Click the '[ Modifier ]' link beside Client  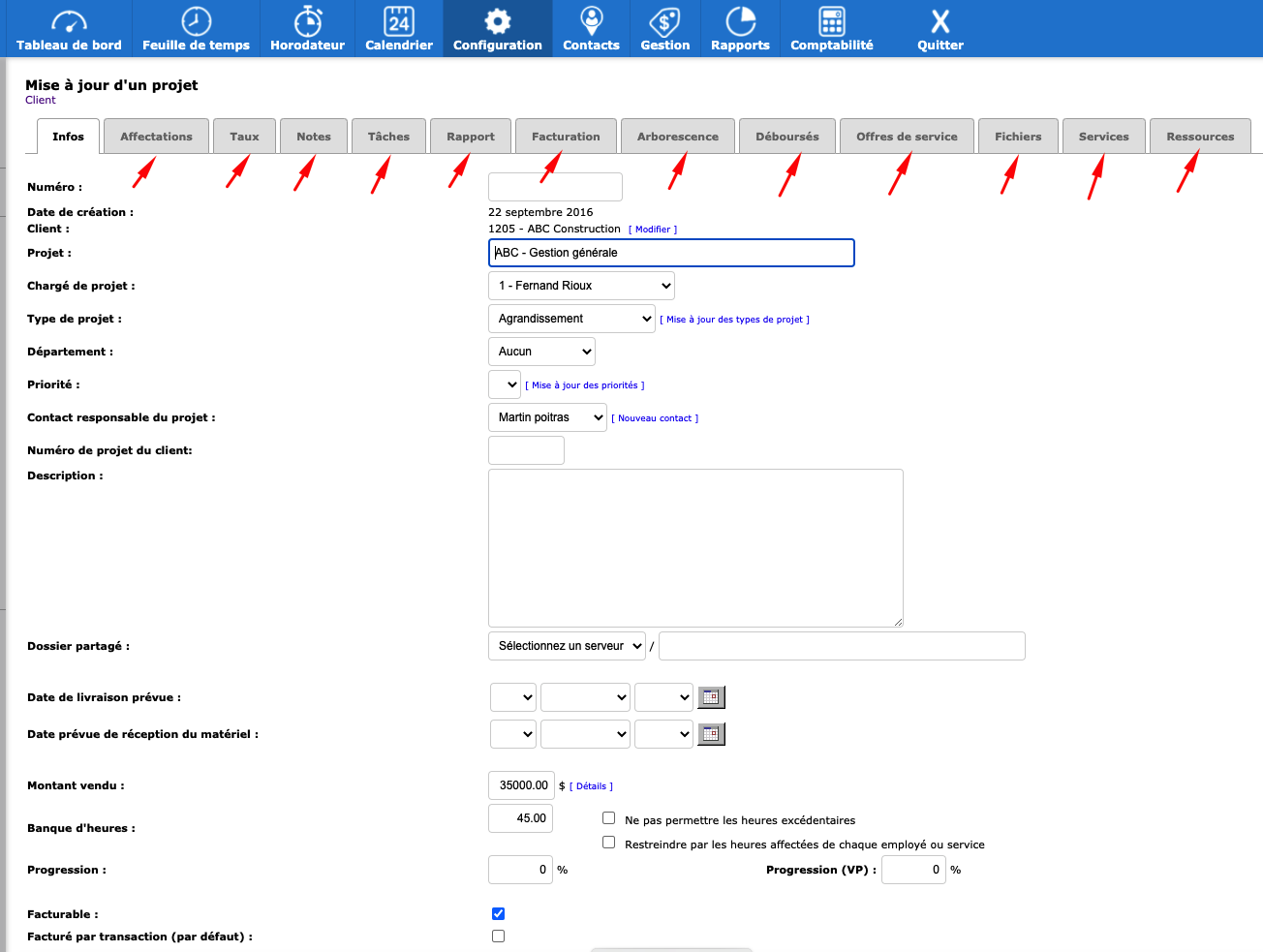click(x=653, y=229)
